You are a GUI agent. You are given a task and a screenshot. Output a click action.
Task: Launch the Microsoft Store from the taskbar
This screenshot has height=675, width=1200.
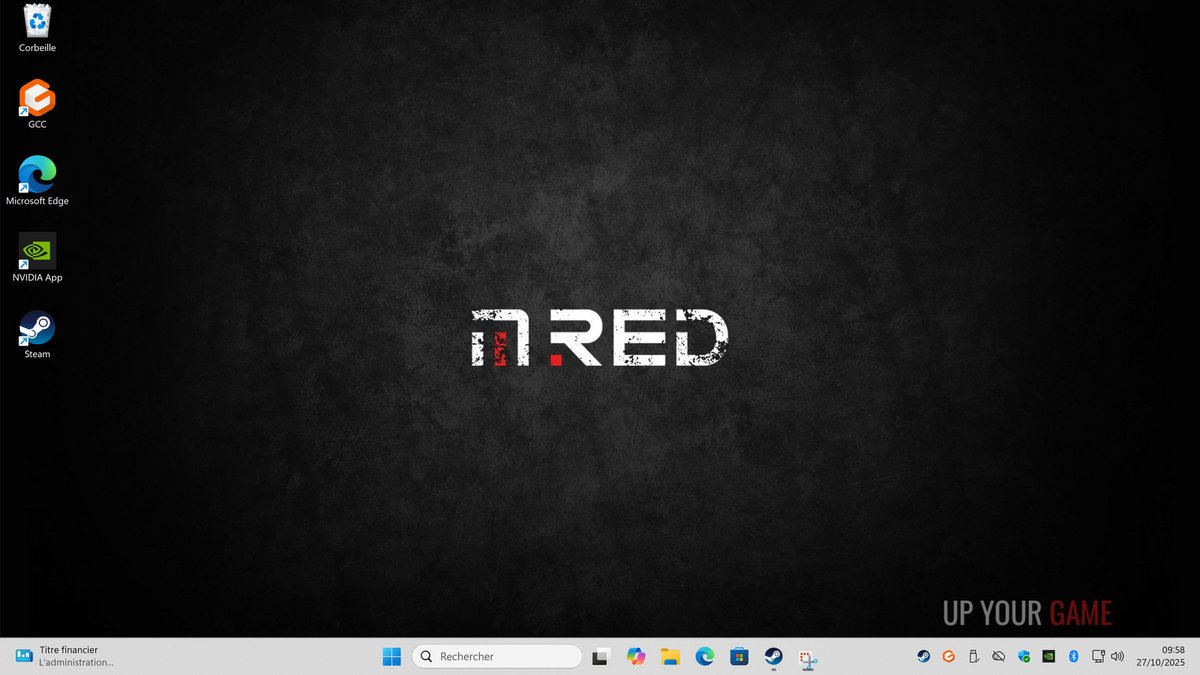(738, 656)
